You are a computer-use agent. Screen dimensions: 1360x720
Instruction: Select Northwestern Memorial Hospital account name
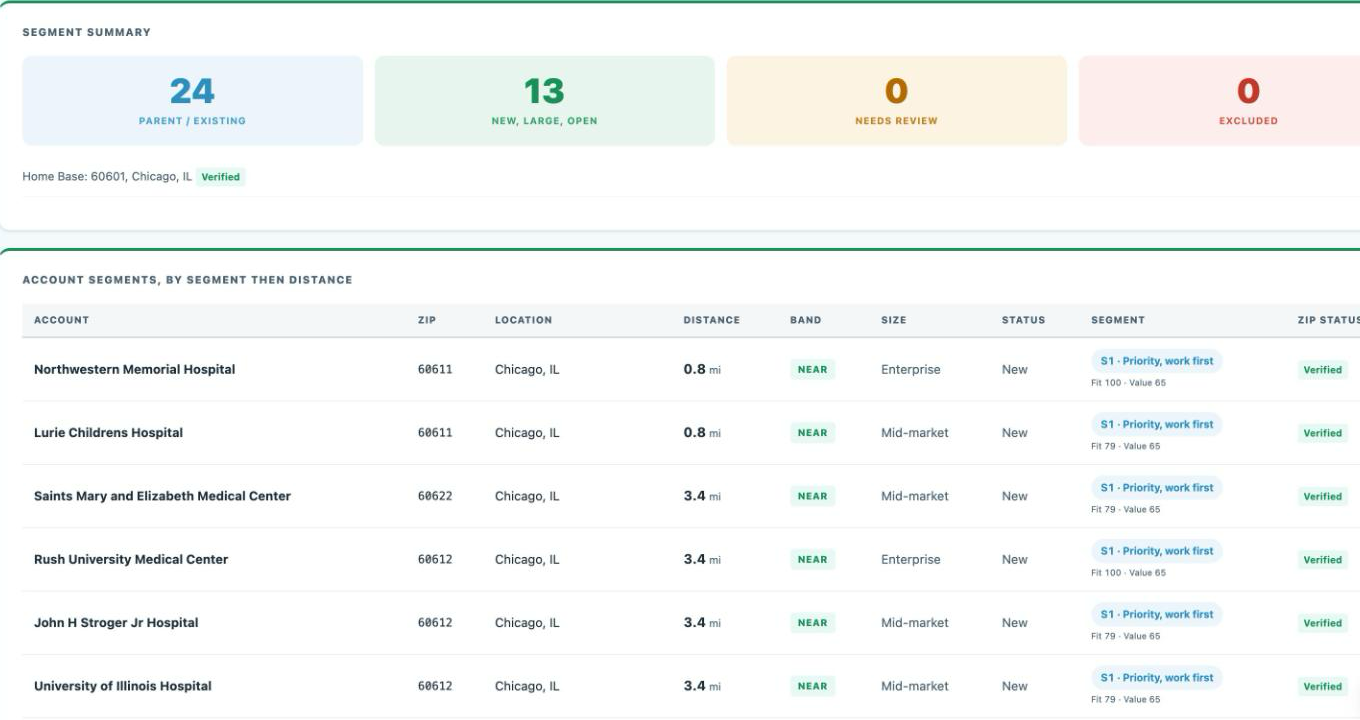135,369
